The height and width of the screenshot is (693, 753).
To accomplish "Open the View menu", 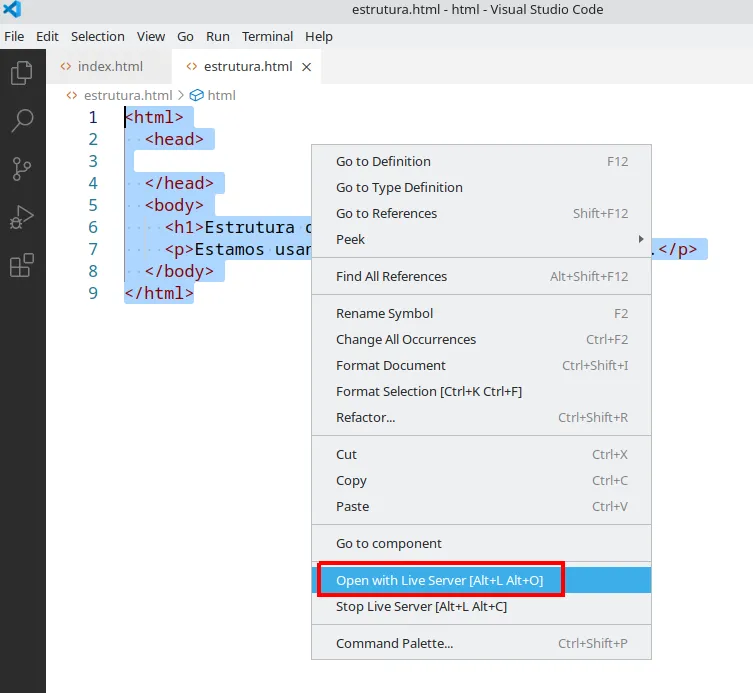I will point(151,36).
